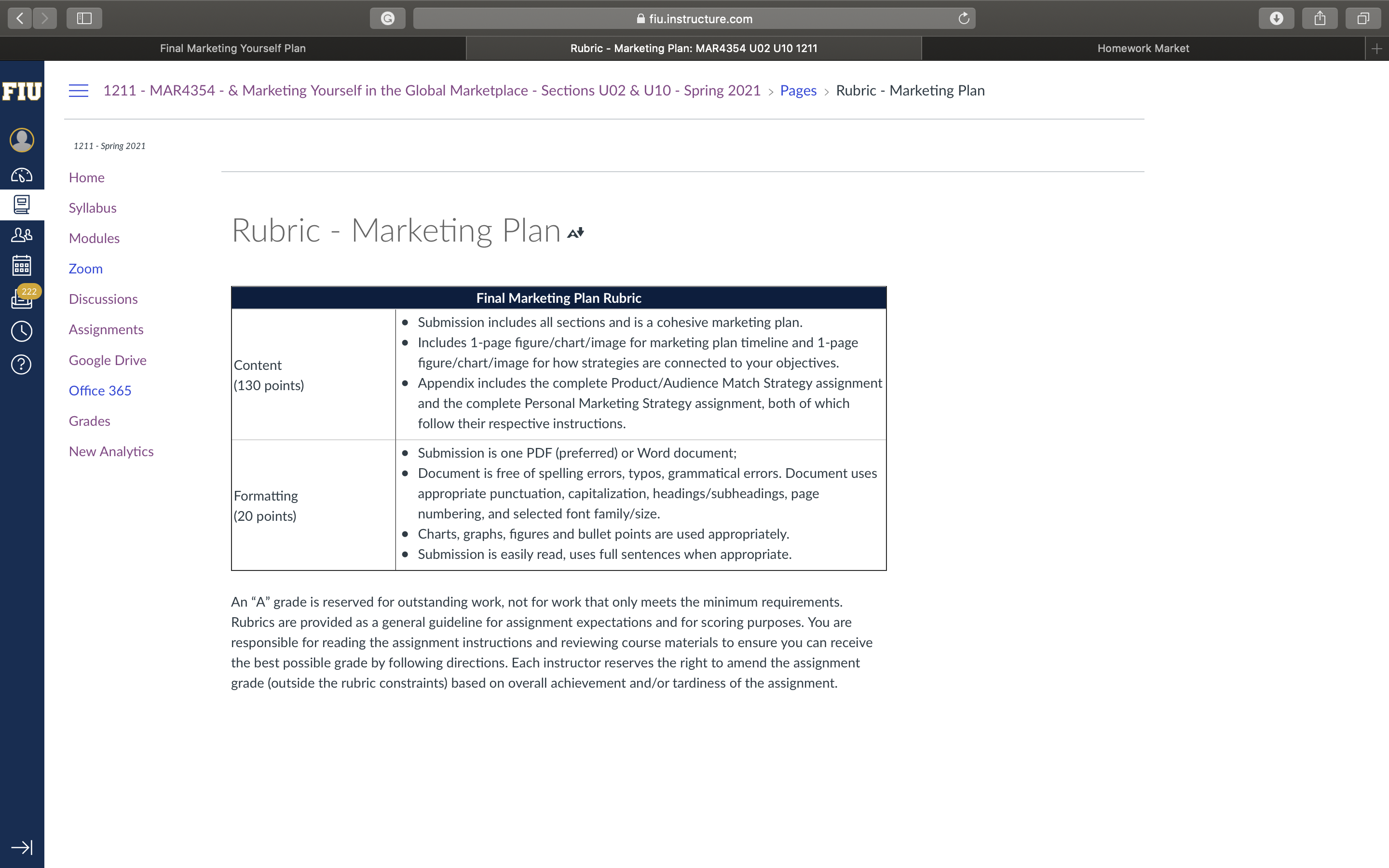1389x868 pixels.
Task: Go to course Home
Action: [87, 177]
